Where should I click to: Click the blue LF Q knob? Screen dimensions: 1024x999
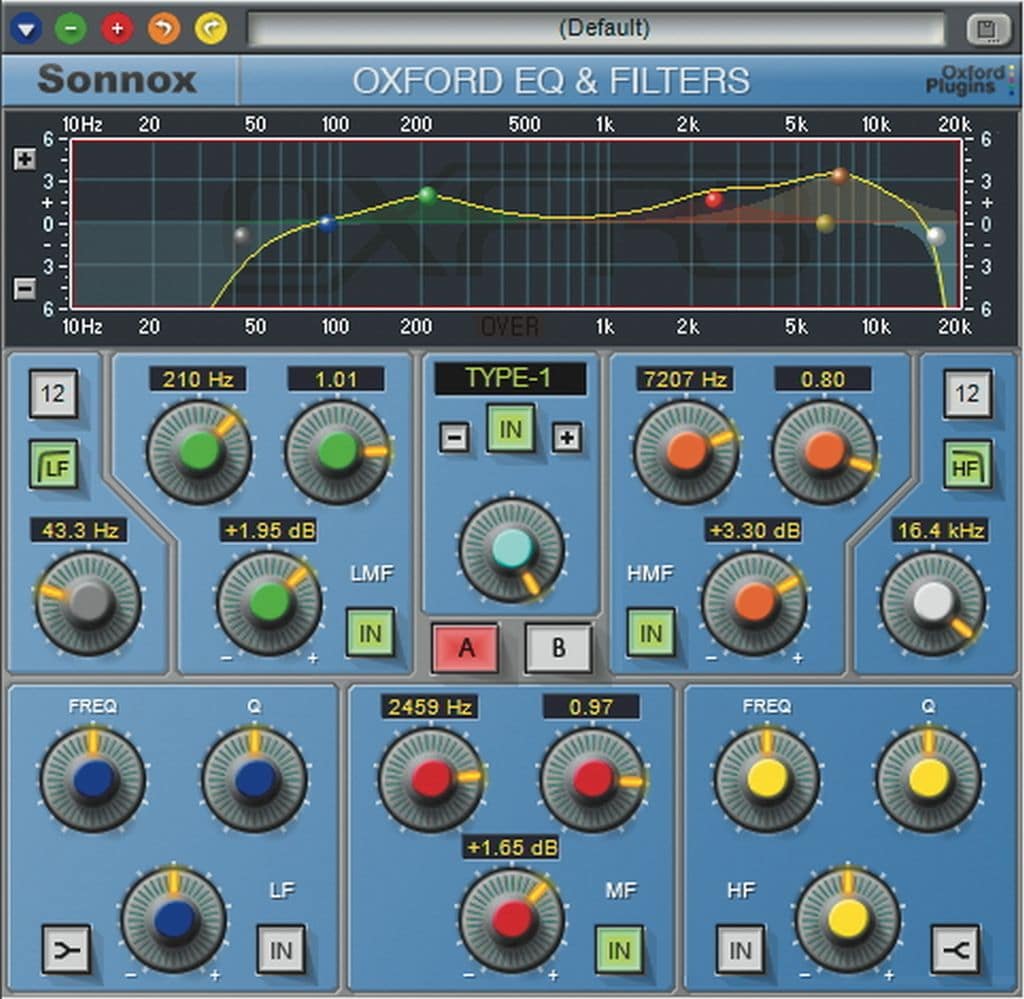click(254, 780)
